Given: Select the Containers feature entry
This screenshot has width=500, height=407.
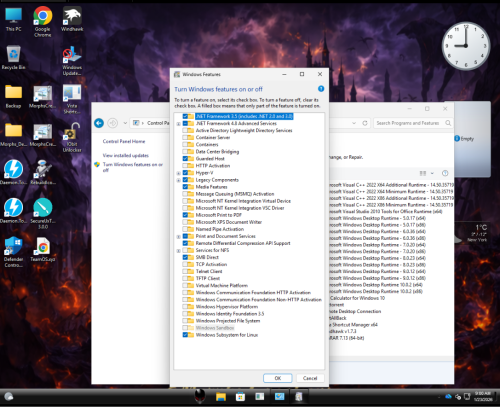Looking at the screenshot, I should 207,145.
